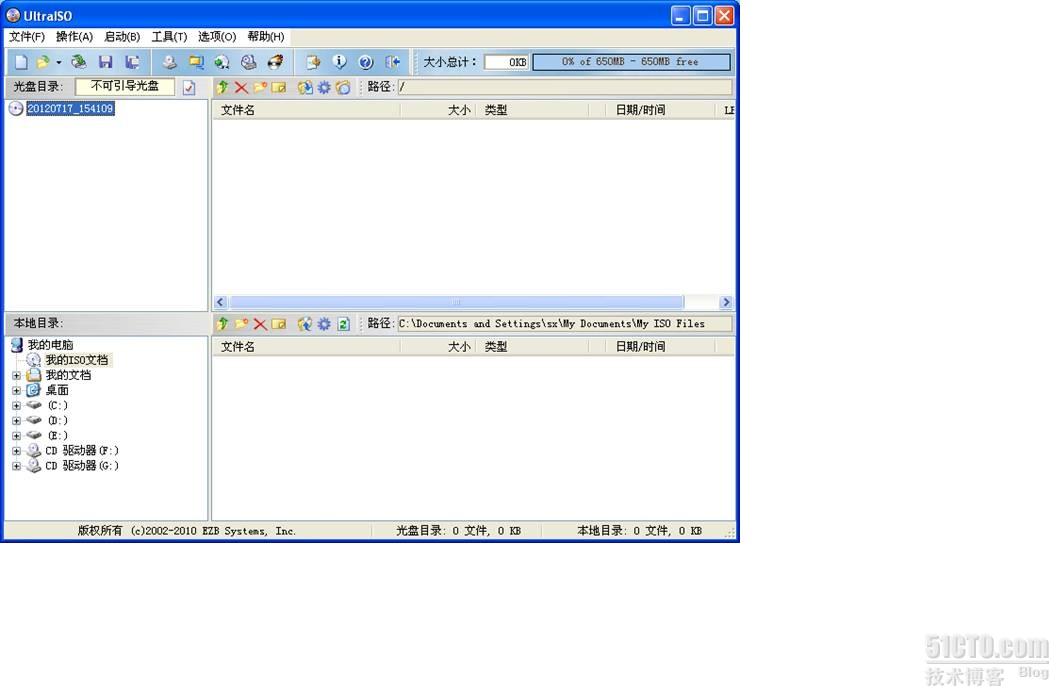Click the blue Info toolbar icon
This screenshot has height=700, width=1063.
coord(339,62)
